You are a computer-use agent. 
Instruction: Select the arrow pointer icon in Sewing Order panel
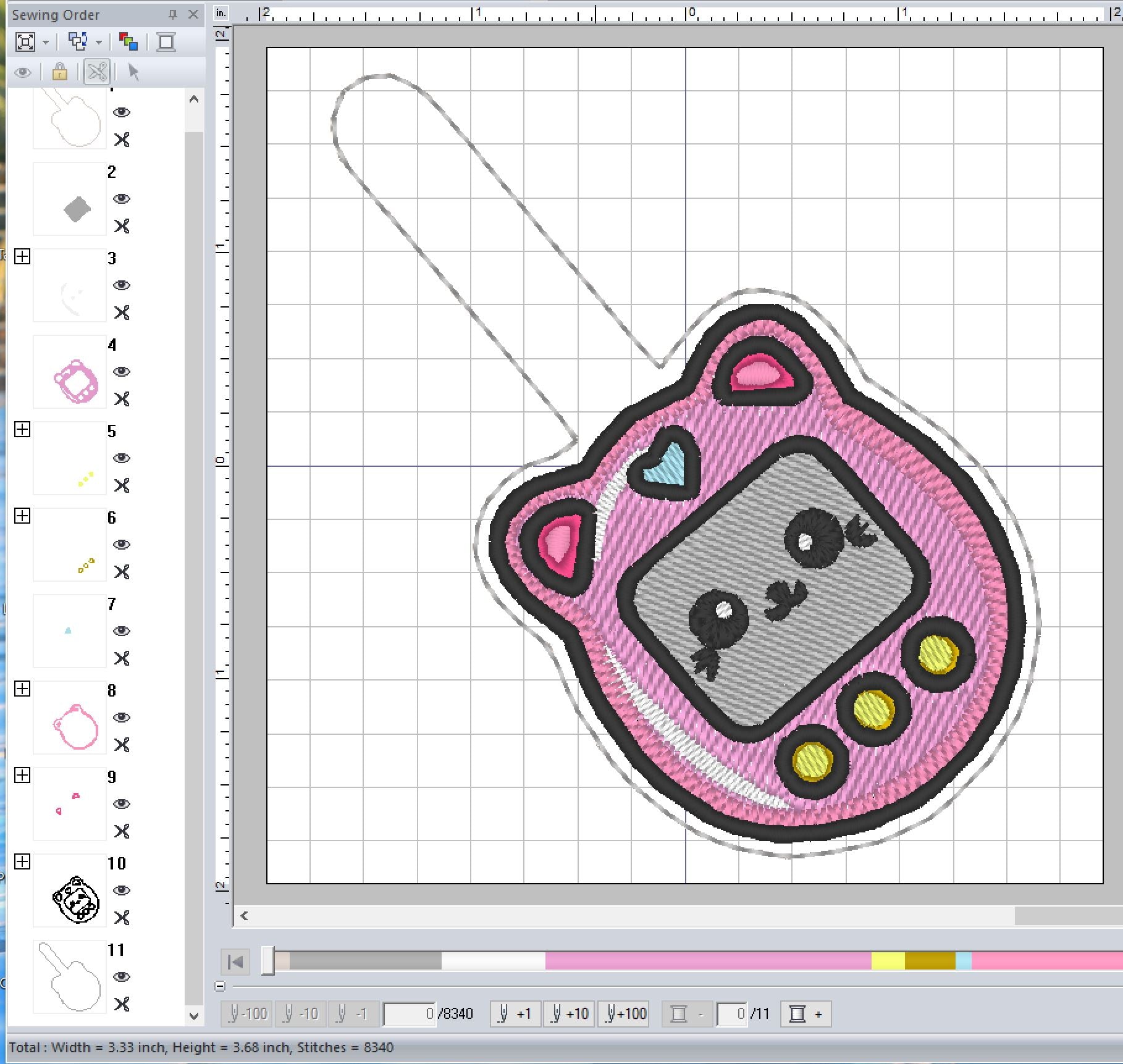[x=132, y=72]
